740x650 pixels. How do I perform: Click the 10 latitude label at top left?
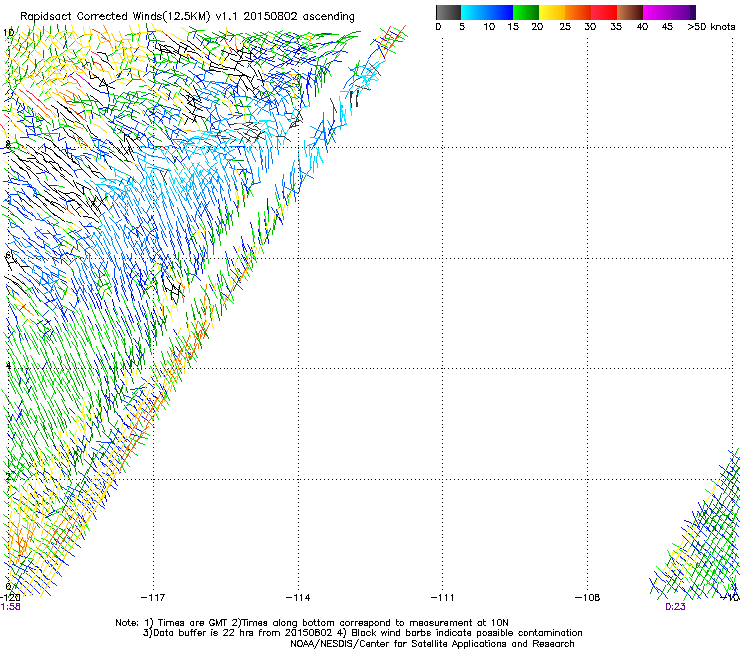8,33
